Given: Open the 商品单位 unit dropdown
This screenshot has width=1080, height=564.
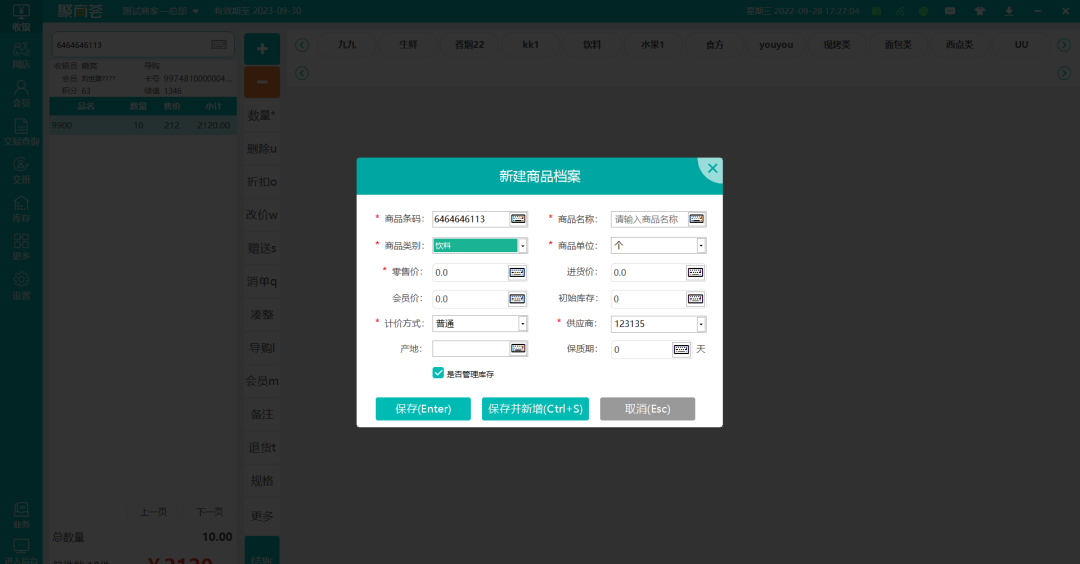Looking at the screenshot, I should pos(701,246).
